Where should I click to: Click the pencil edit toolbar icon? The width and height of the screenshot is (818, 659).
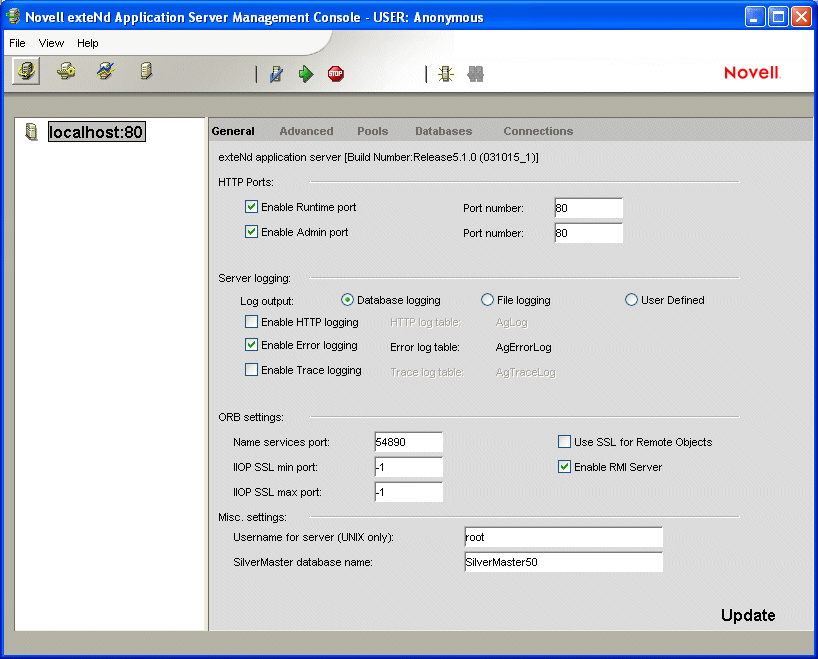pos(276,74)
